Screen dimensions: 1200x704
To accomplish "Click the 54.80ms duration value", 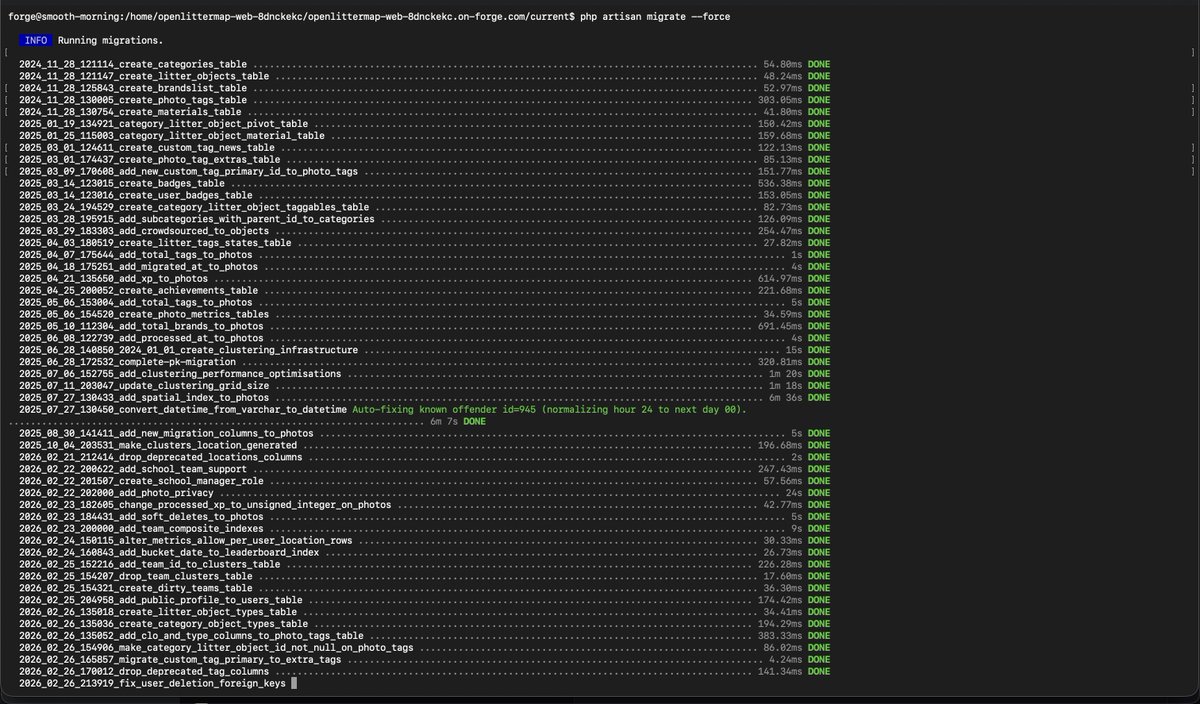I will coord(782,65).
